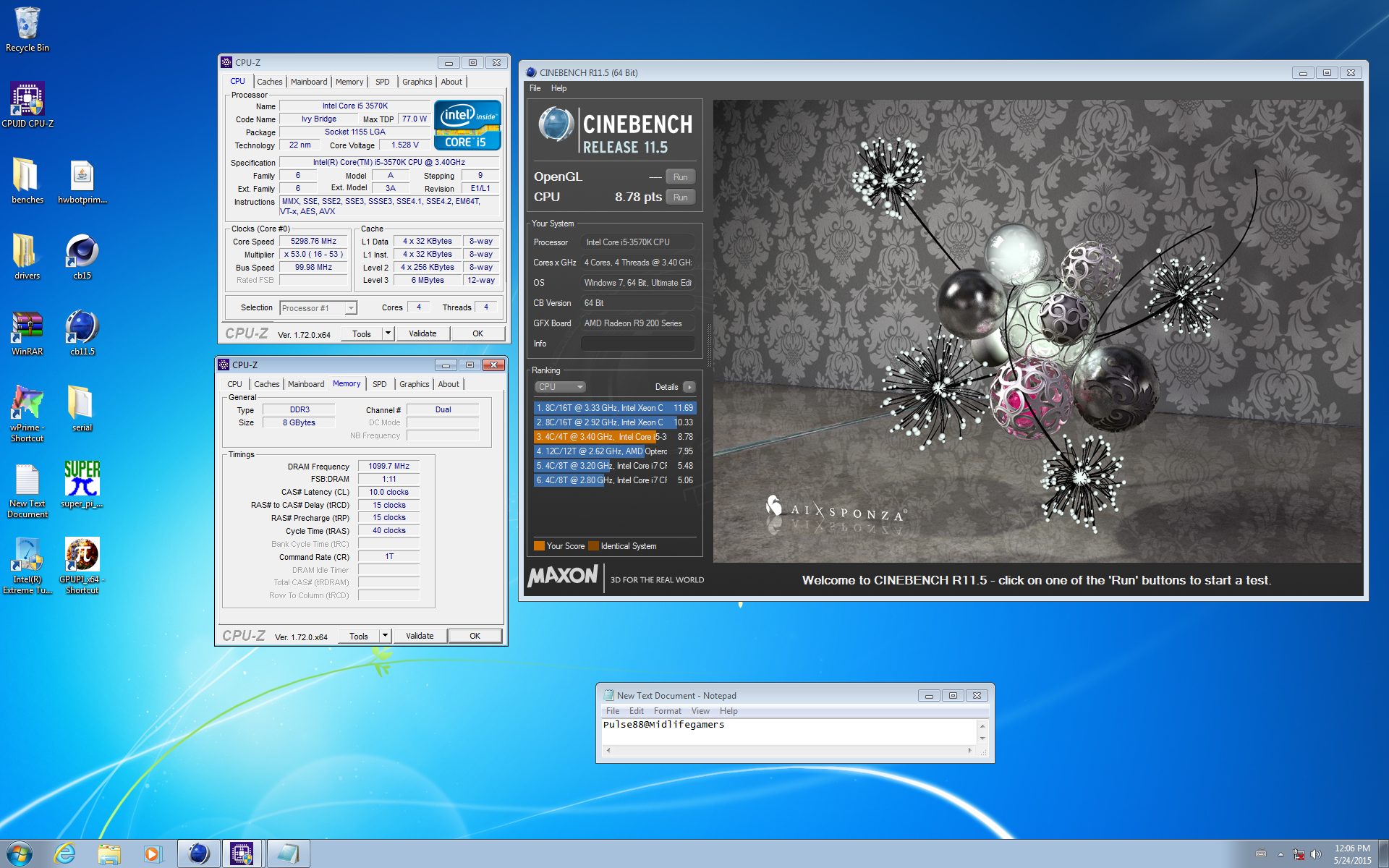
Task: Click OK in Memory CPU-Z window
Action: coord(475,636)
